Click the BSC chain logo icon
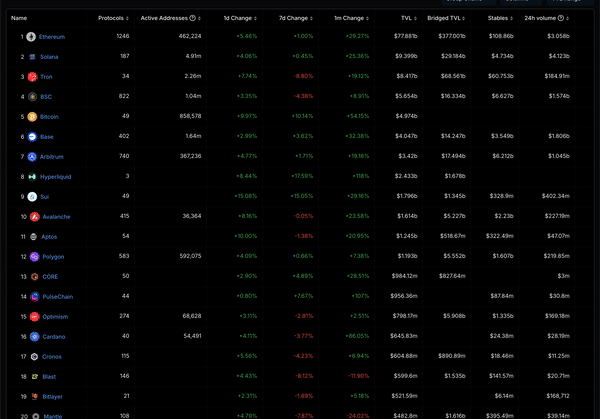 [33, 97]
